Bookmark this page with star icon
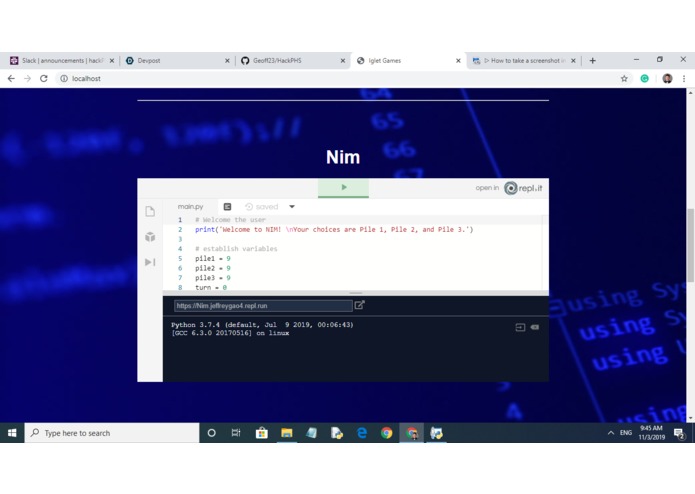Image resolution: width=695 pixels, height=494 pixels. tap(624, 78)
